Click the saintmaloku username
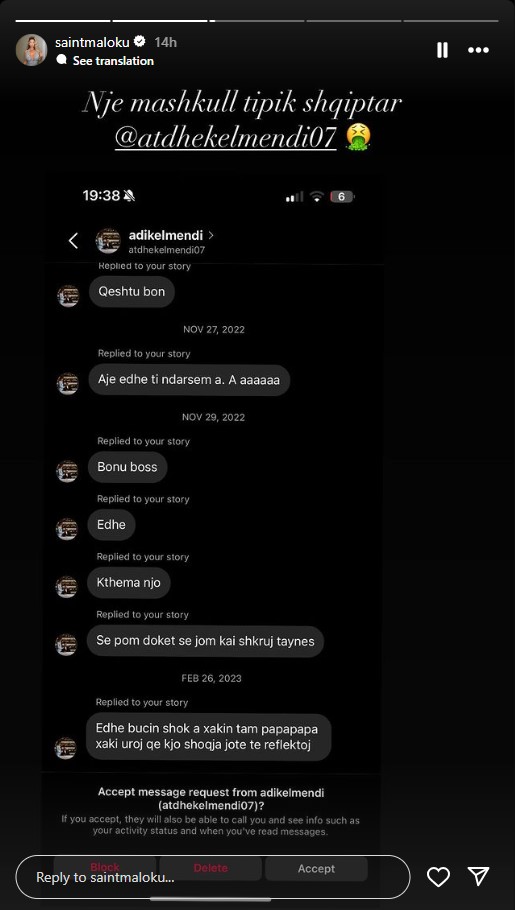 coord(92,42)
